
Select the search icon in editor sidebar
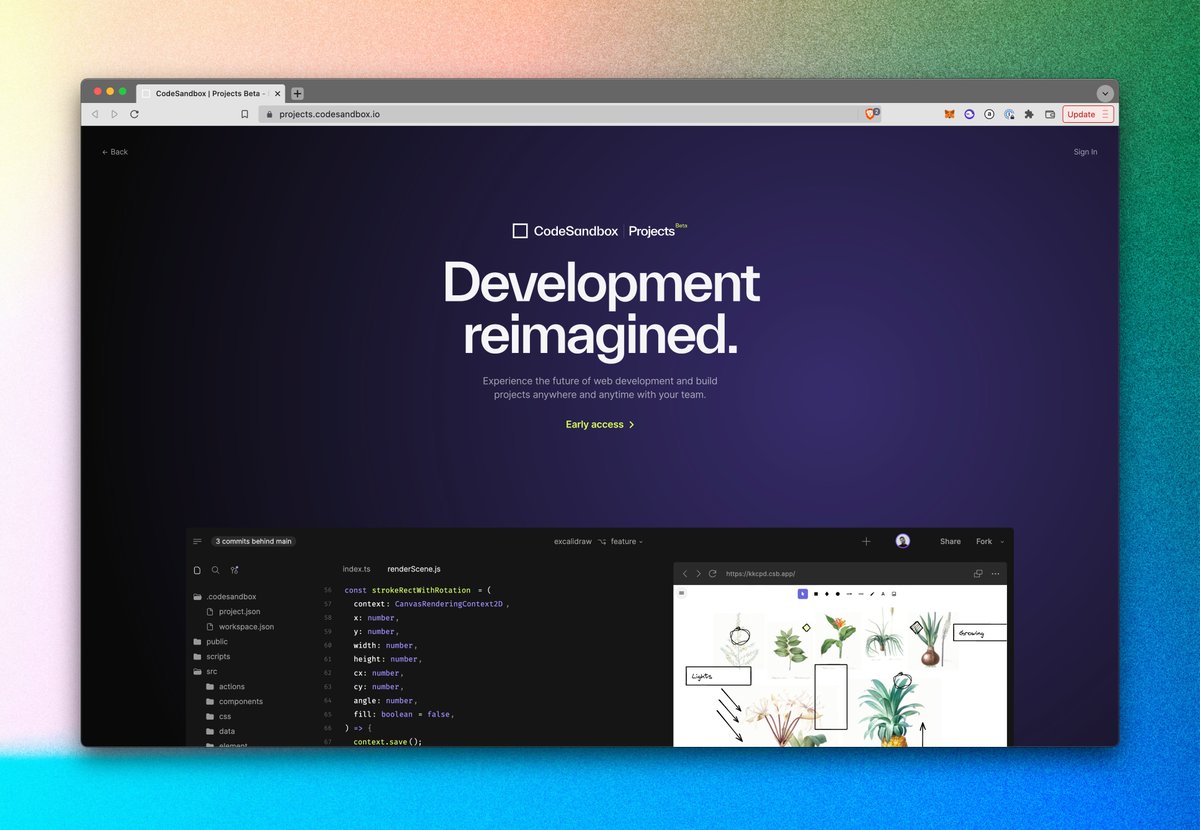215,570
